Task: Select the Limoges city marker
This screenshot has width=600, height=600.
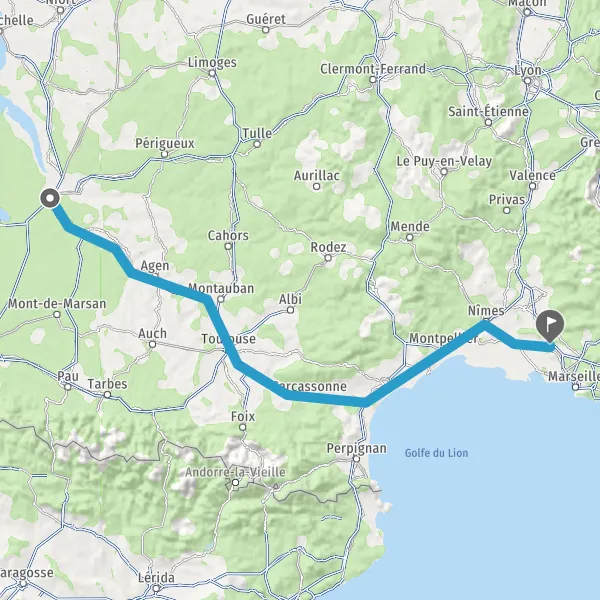Action: [x=213, y=73]
